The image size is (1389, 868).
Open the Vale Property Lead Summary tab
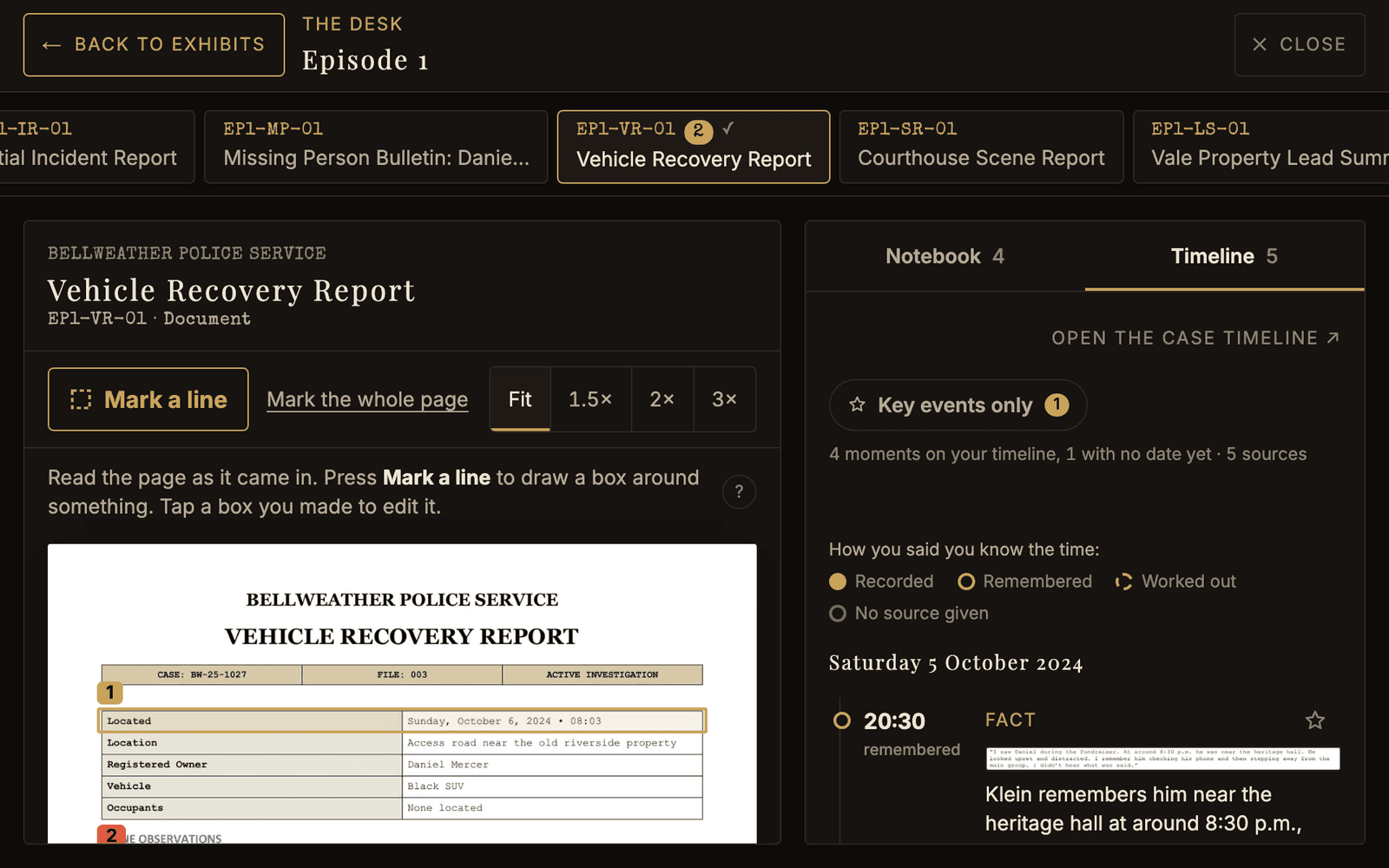1261,147
